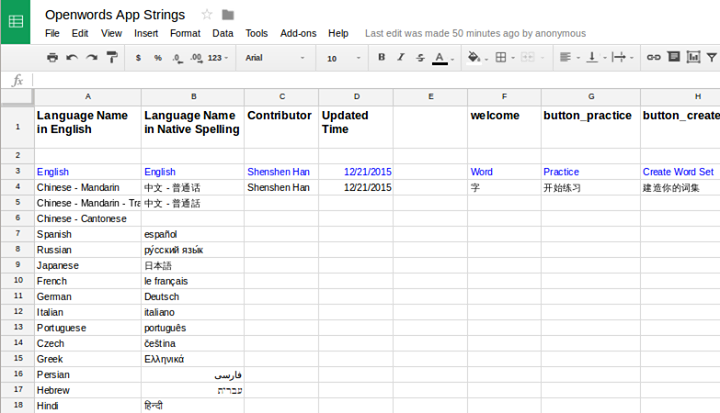Image resolution: width=720 pixels, height=413 pixels.
Task: Click the Merge cells icon
Action: pyautogui.click(x=528, y=57)
